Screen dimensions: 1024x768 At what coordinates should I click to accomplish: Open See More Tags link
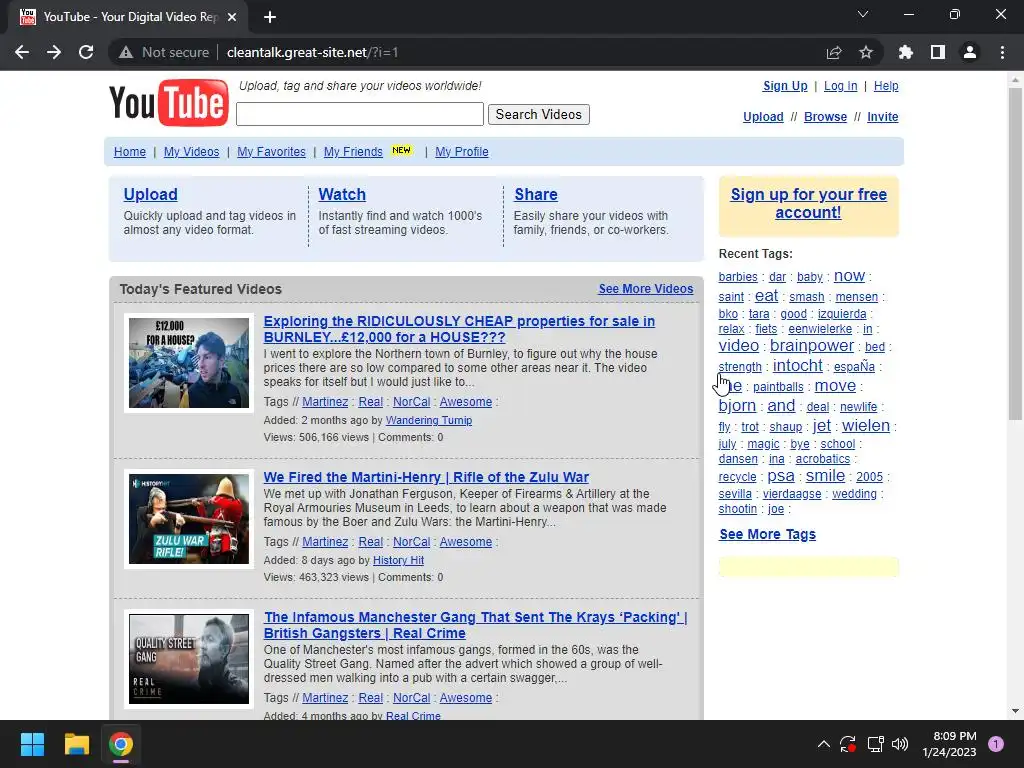[x=767, y=534]
